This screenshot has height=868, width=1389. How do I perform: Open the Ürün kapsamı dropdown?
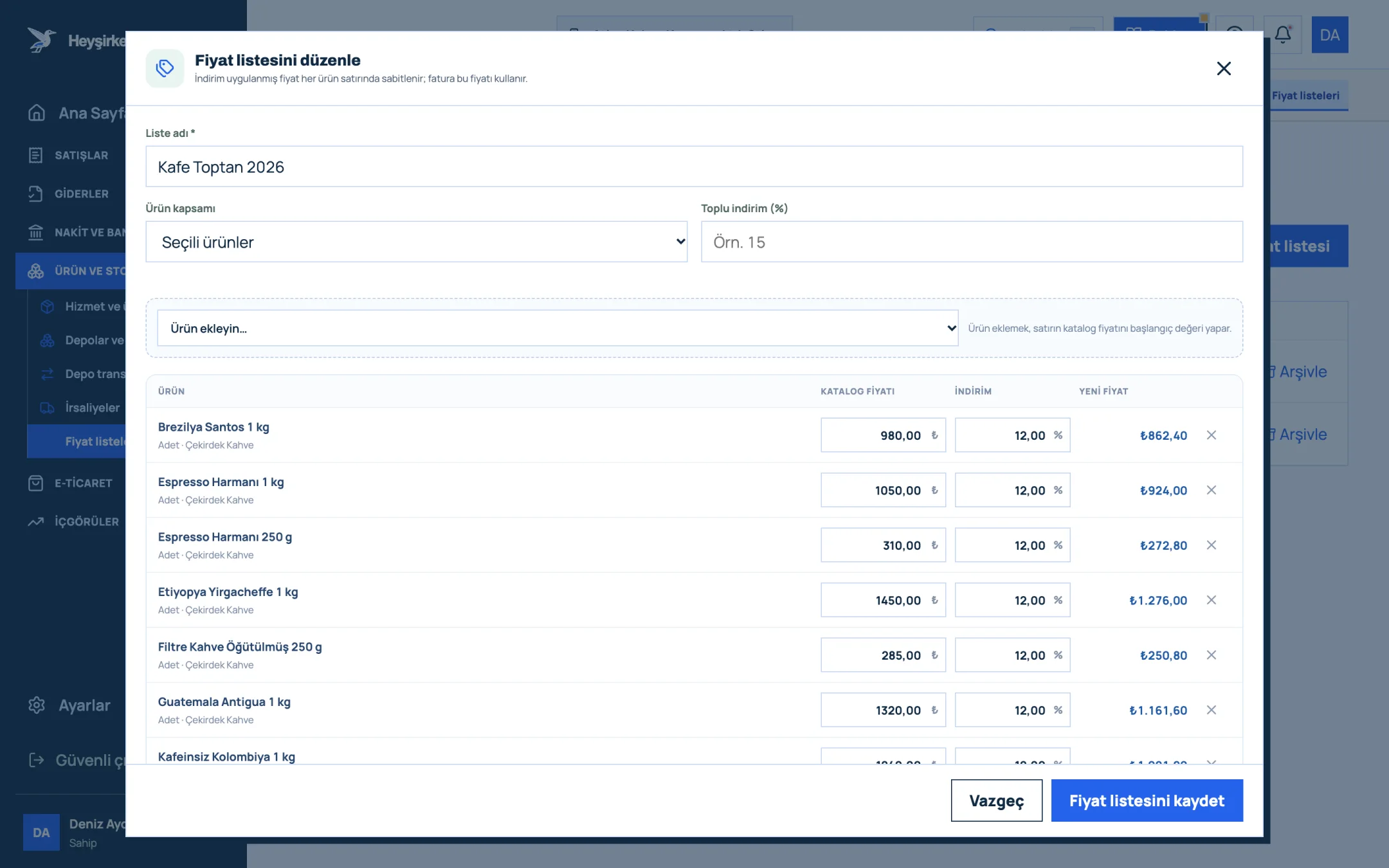pos(417,242)
